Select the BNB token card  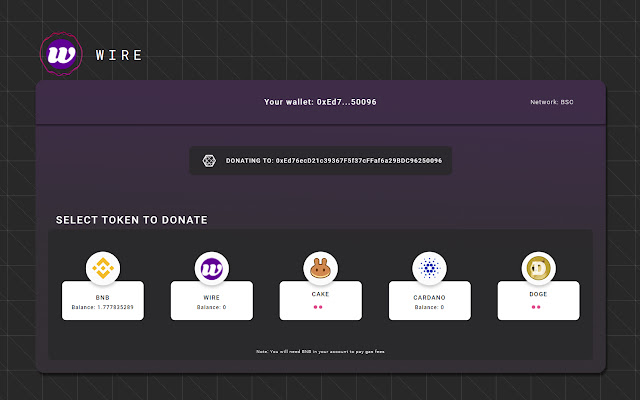point(103,300)
